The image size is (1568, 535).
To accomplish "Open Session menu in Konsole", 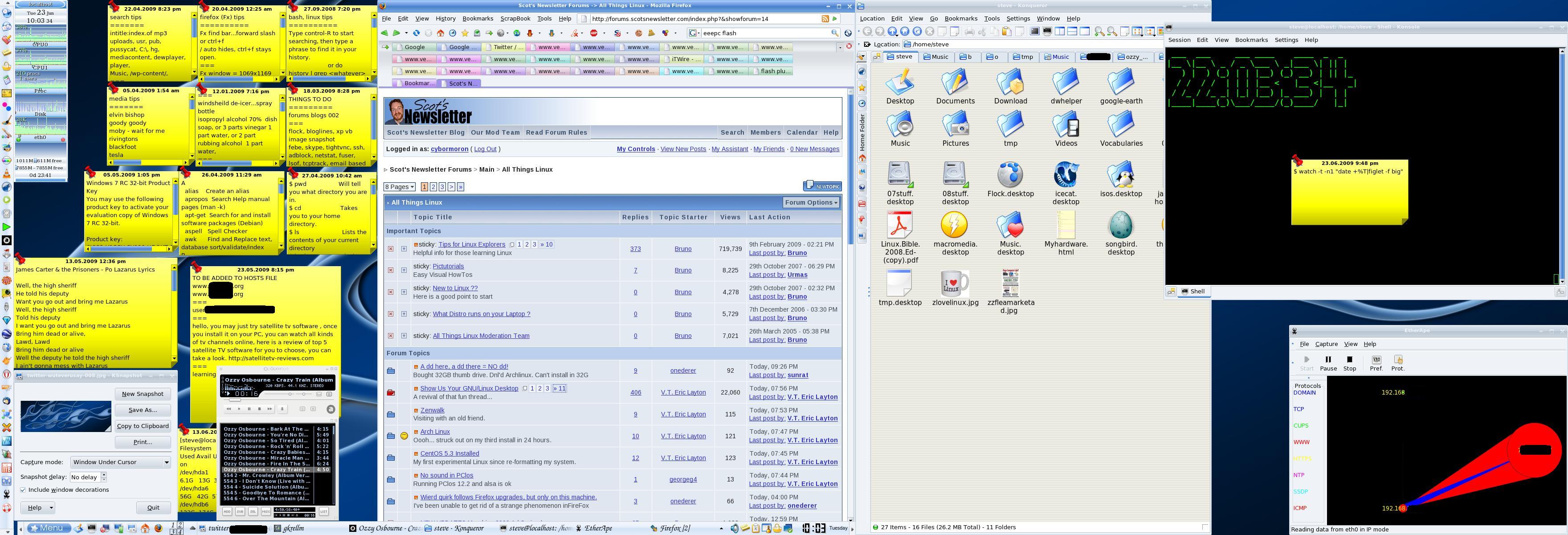I will pos(1179,40).
